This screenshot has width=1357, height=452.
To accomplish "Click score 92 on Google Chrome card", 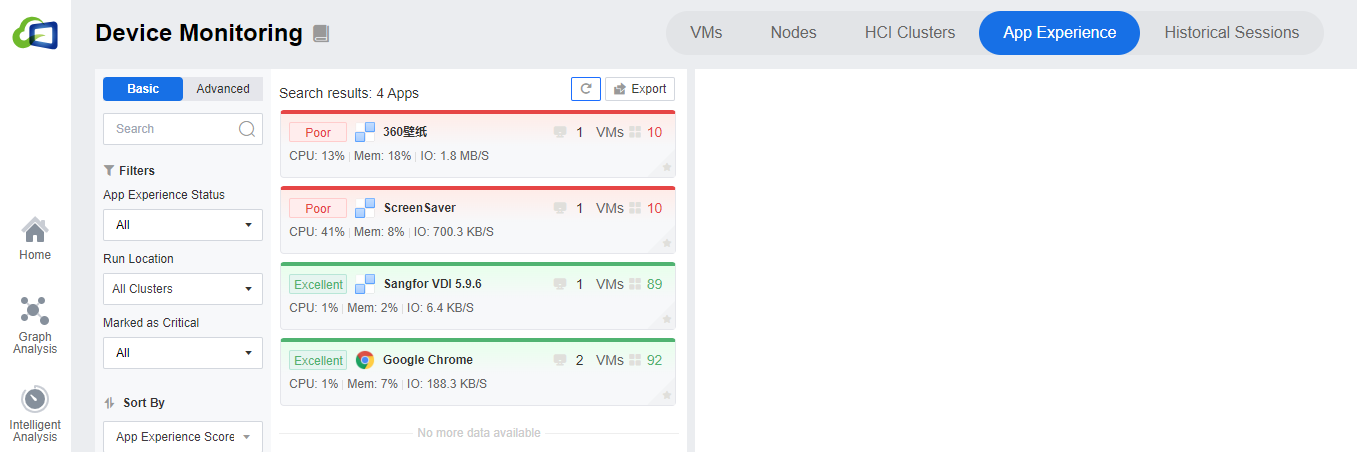I will [x=654, y=360].
